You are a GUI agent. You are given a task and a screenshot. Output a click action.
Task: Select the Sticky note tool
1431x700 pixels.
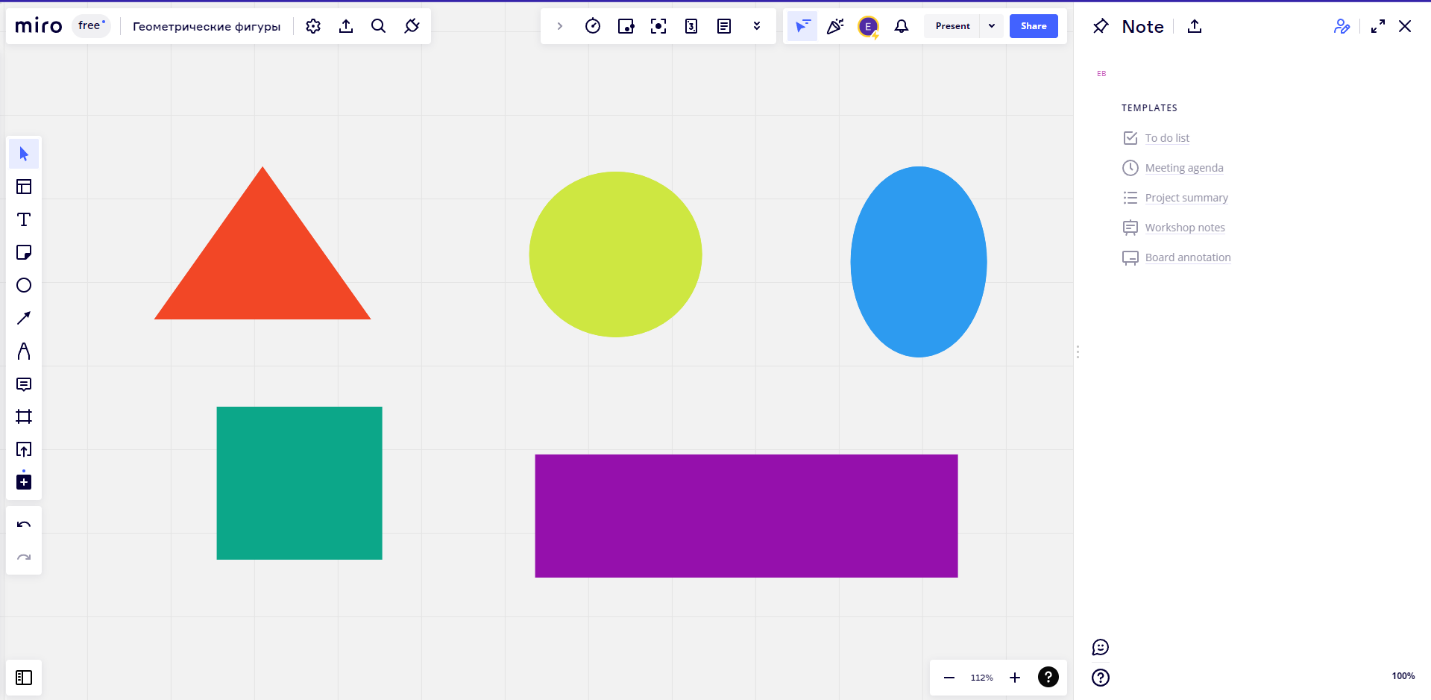point(24,252)
